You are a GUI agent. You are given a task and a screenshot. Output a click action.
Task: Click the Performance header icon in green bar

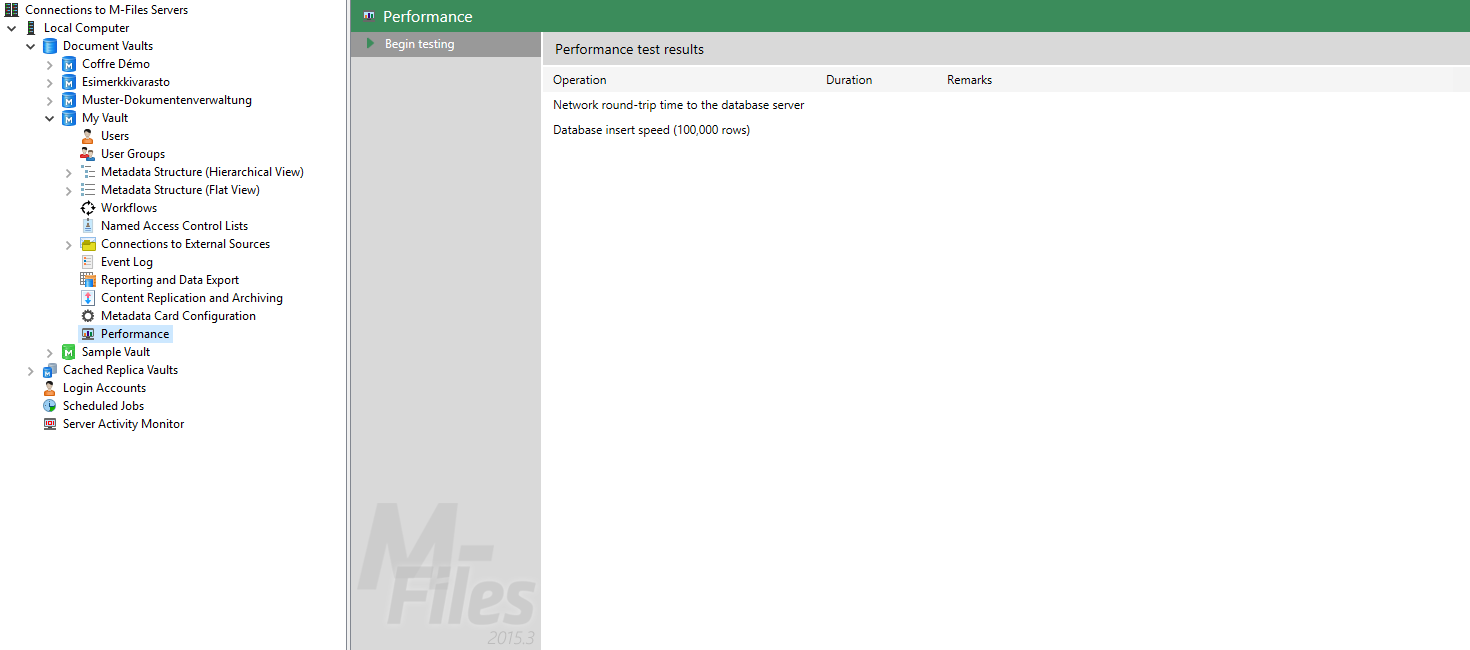(x=369, y=17)
